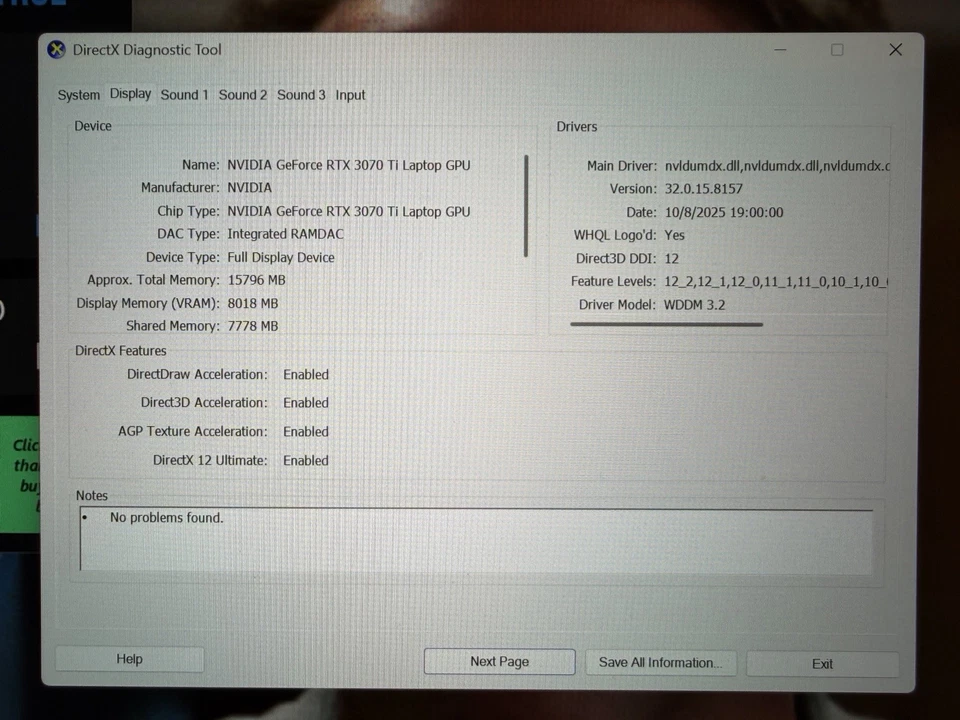Screen dimensions: 960x720
Task: Switch to the System tab
Action: [x=78, y=94]
